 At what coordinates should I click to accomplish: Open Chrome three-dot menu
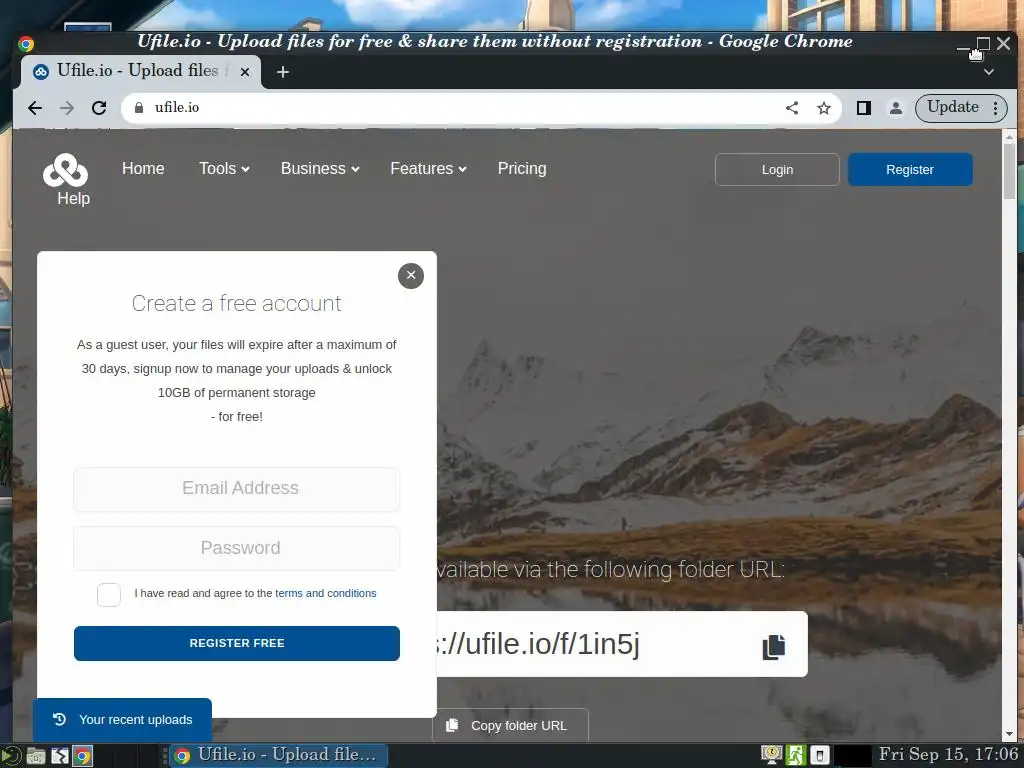(x=995, y=108)
